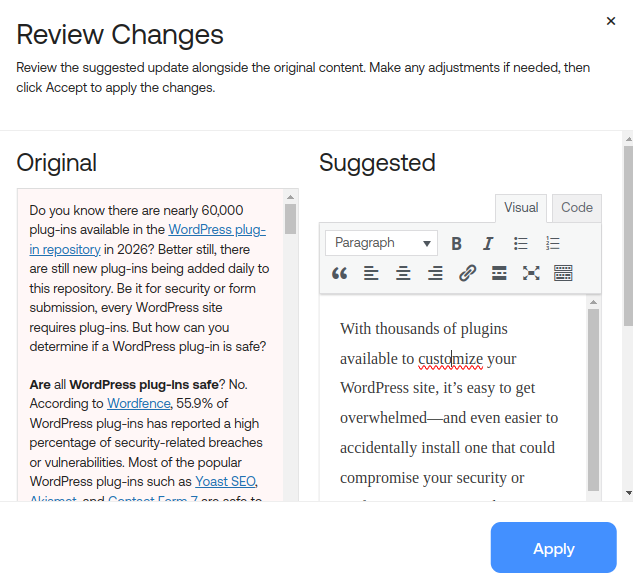Toggle the toolbar kitchen sink
Image resolution: width=633 pixels, height=580 pixels.
pyautogui.click(x=563, y=273)
